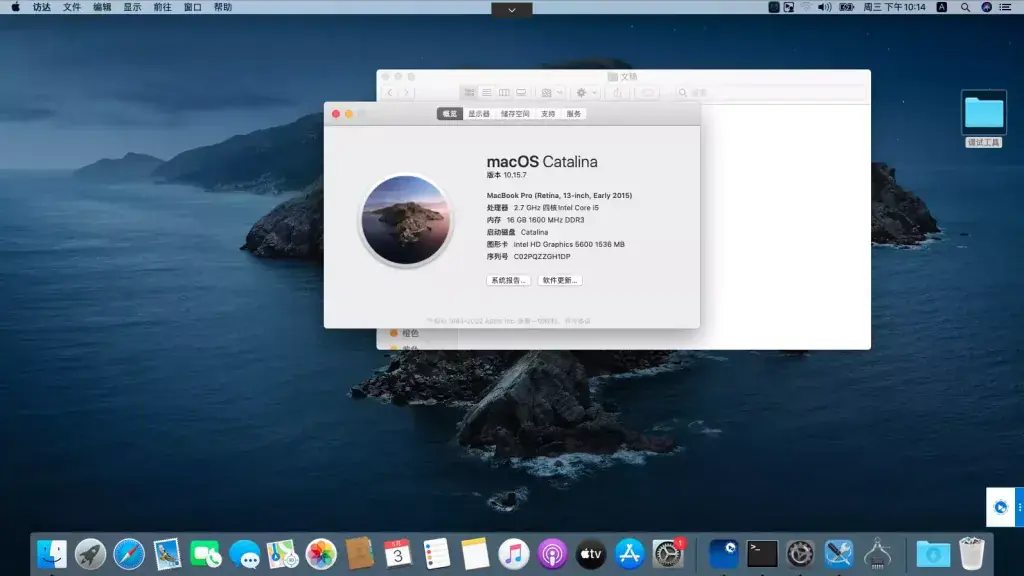
Task: Open the 调试工具 desktop folder
Action: 984,118
